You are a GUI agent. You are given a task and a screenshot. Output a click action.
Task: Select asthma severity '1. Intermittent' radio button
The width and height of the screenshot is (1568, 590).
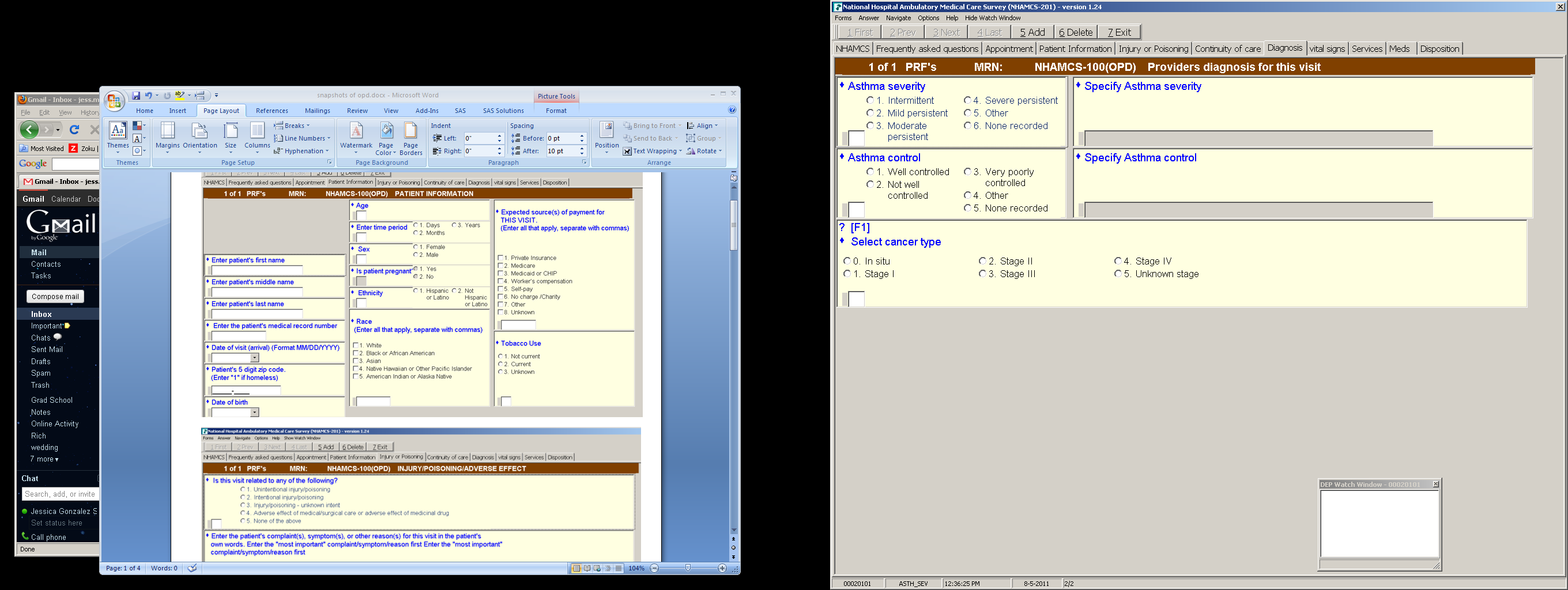pos(870,100)
